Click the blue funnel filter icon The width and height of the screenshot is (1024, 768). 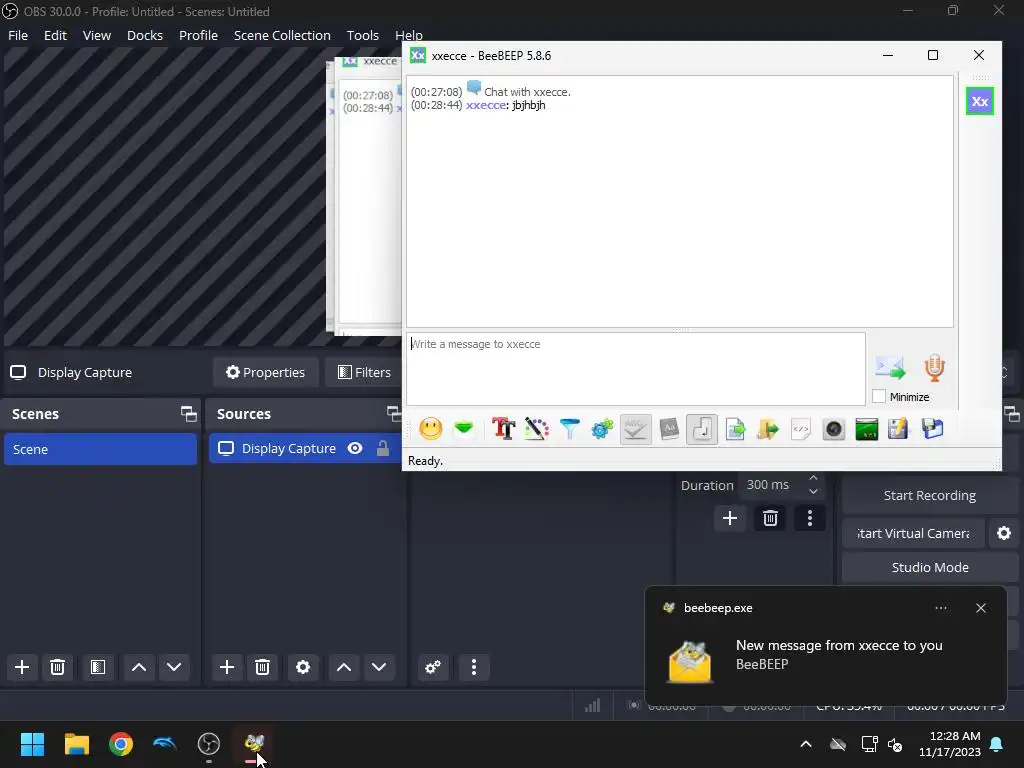point(569,429)
